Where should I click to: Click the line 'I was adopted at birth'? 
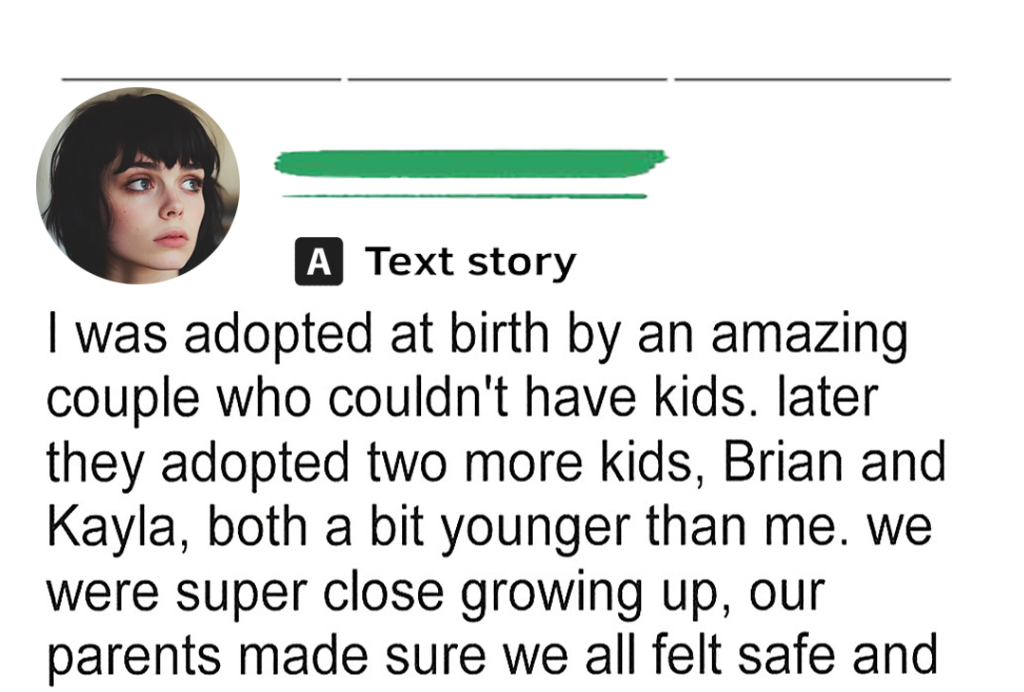477,335
